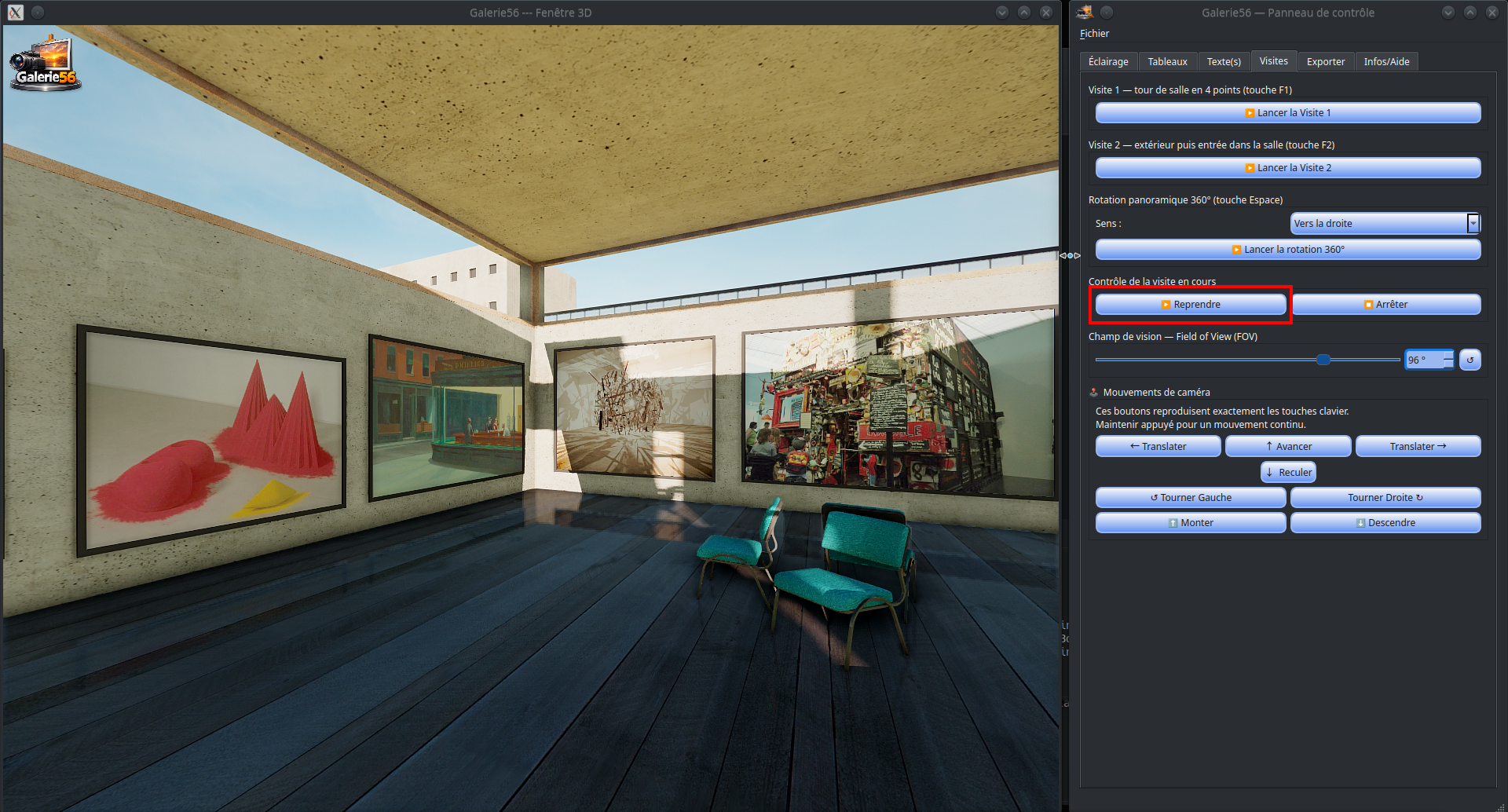Click the FOV reset arrow icon button
This screenshot has width=1508, height=812.
pos(1470,360)
